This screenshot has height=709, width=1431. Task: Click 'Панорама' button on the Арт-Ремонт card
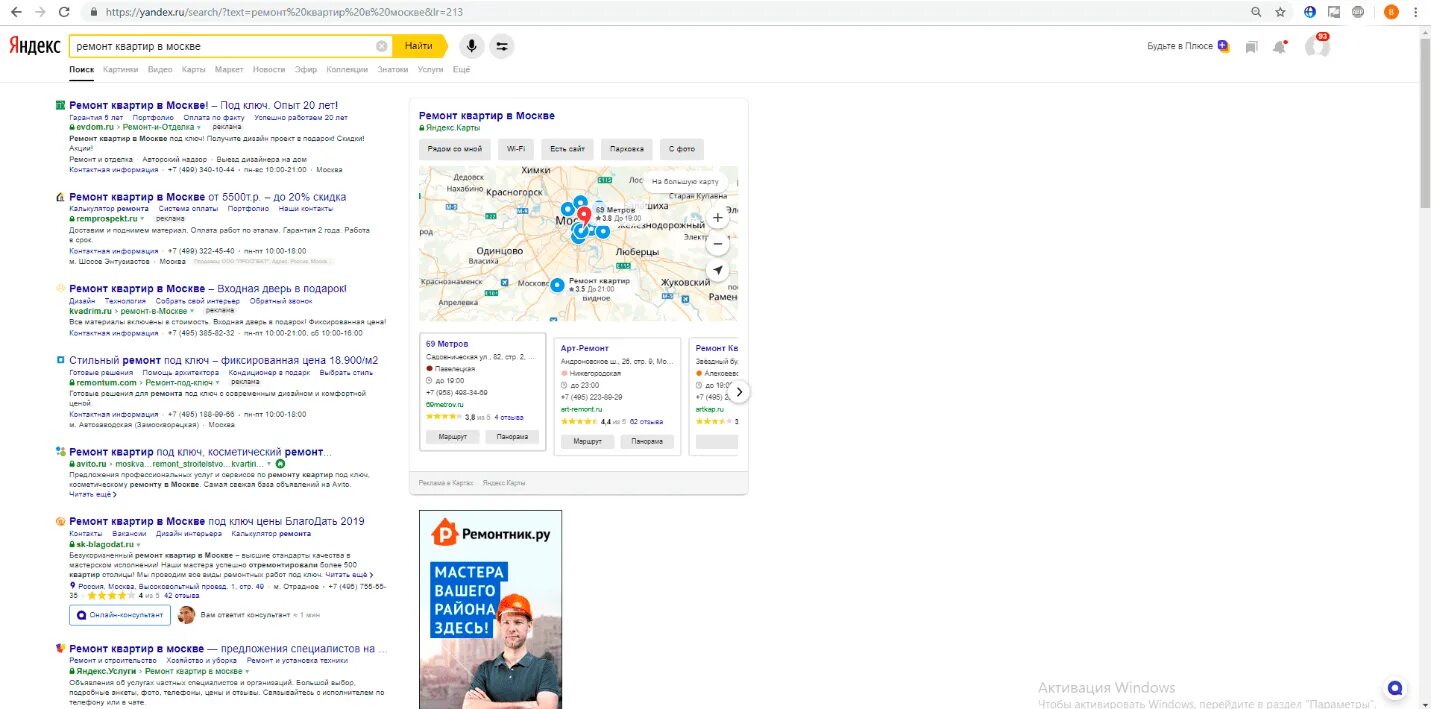pyautogui.click(x=647, y=441)
